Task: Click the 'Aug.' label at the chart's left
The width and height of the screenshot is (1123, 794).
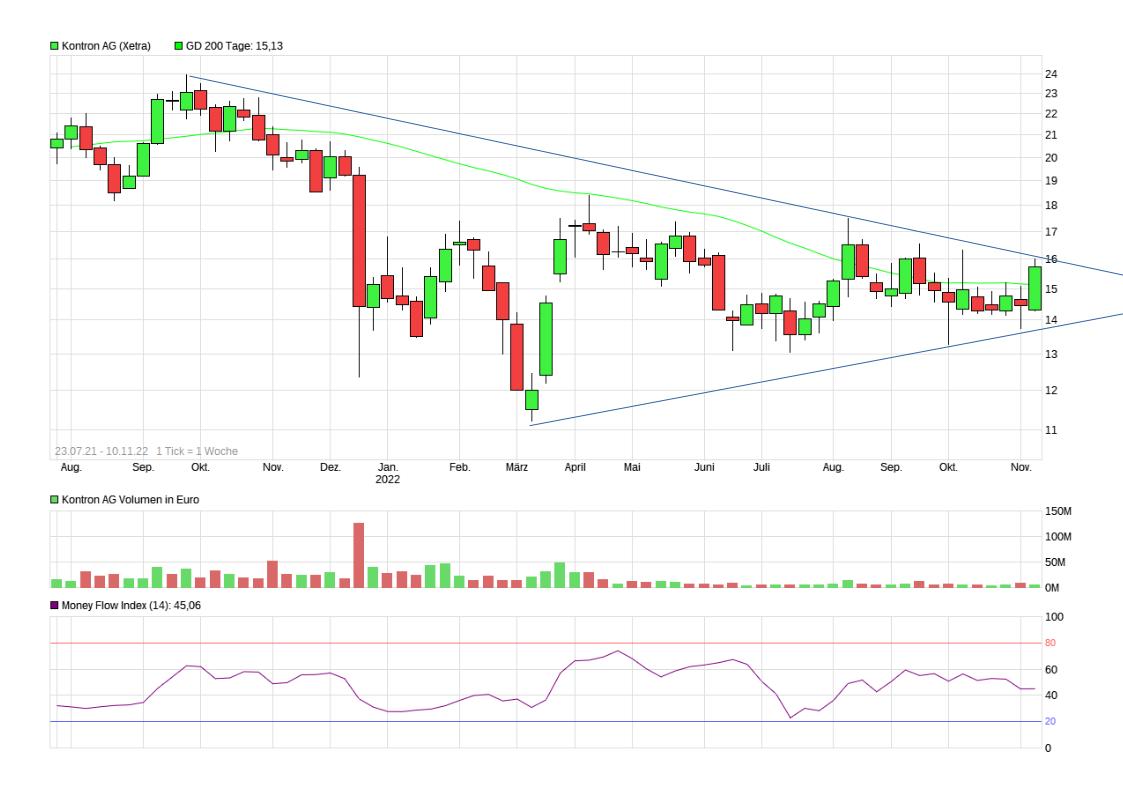Action: (x=71, y=467)
